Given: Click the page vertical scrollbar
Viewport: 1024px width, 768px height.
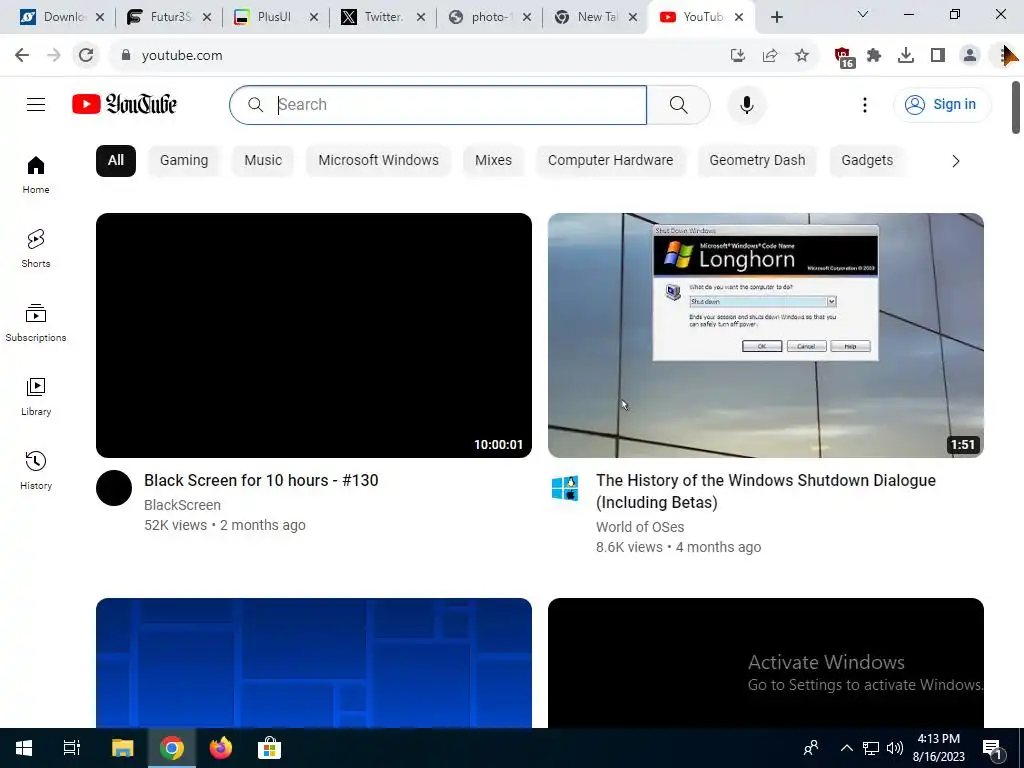Looking at the screenshot, I should [1016, 107].
